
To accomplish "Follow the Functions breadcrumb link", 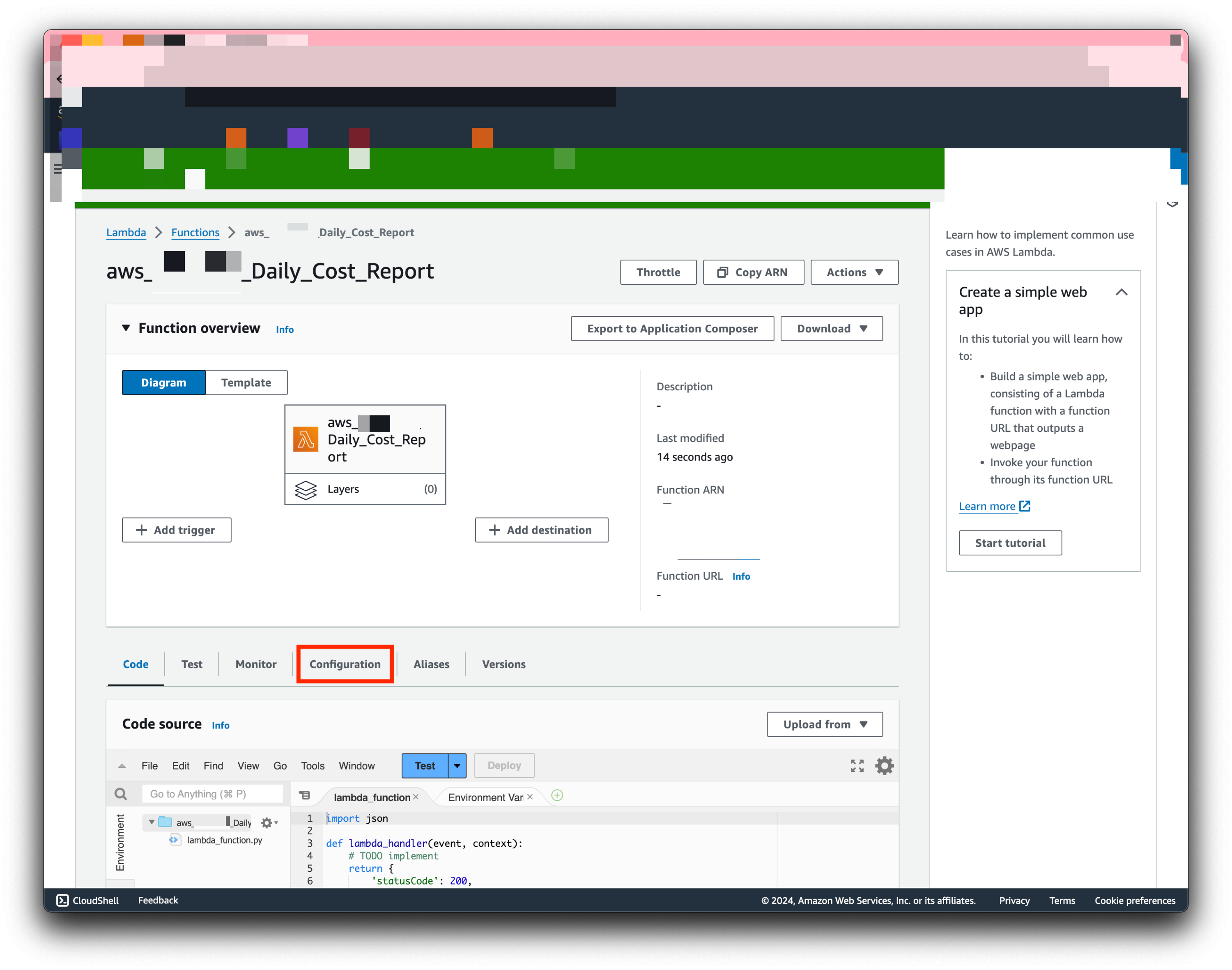I will tap(195, 232).
